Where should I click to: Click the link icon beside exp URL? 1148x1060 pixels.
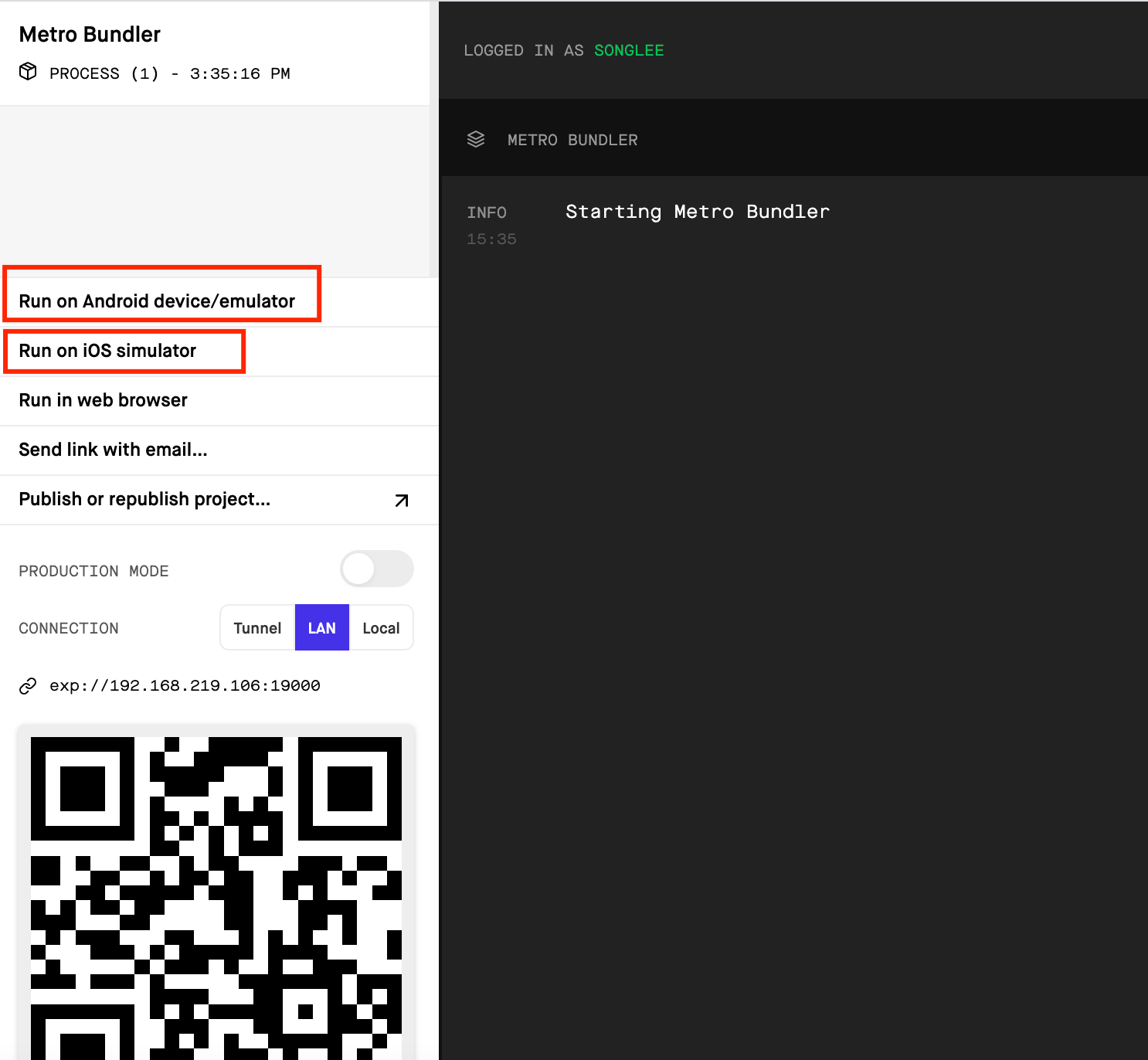(x=28, y=686)
